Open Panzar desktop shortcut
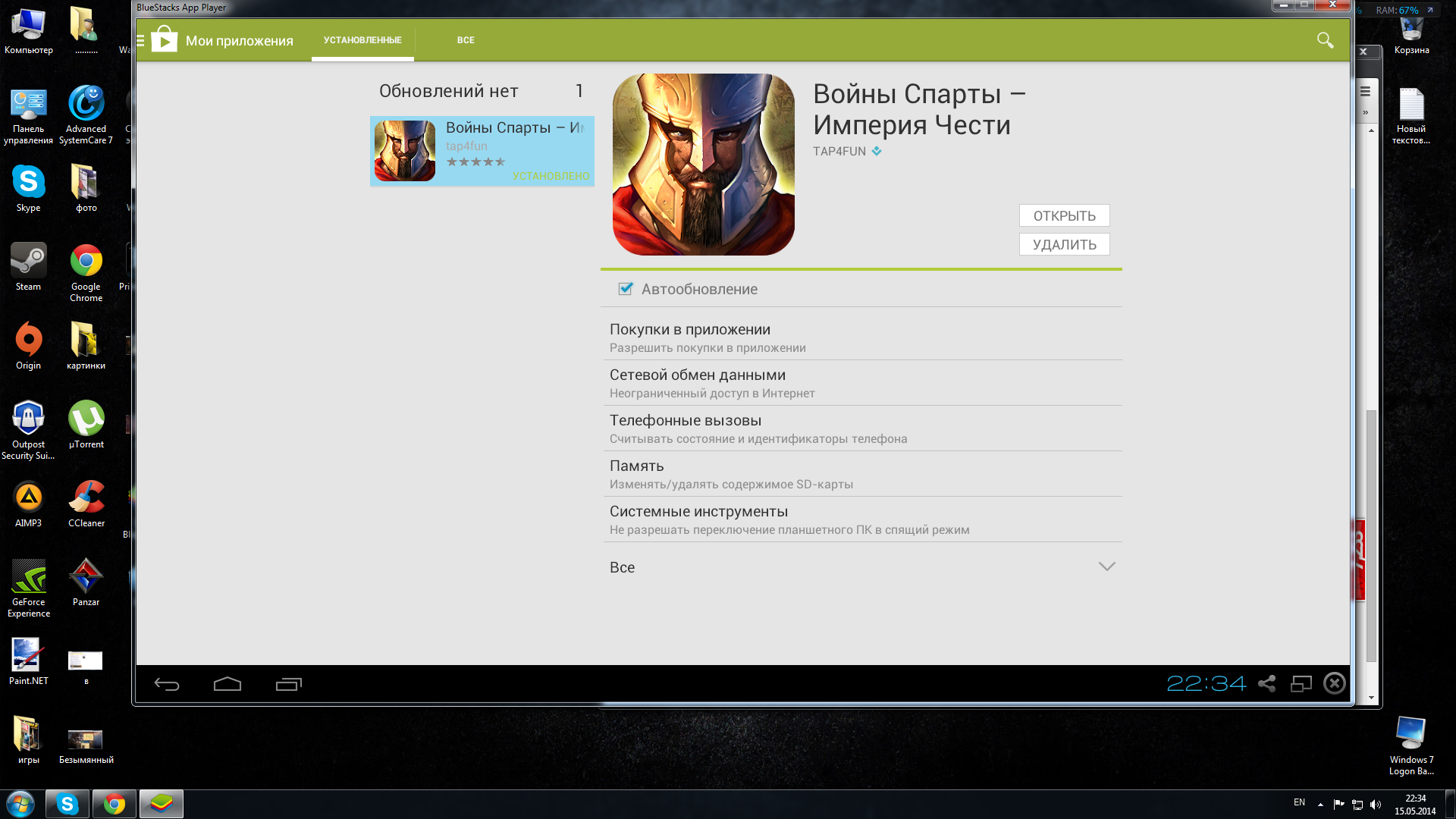1456x819 pixels. [86, 582]
